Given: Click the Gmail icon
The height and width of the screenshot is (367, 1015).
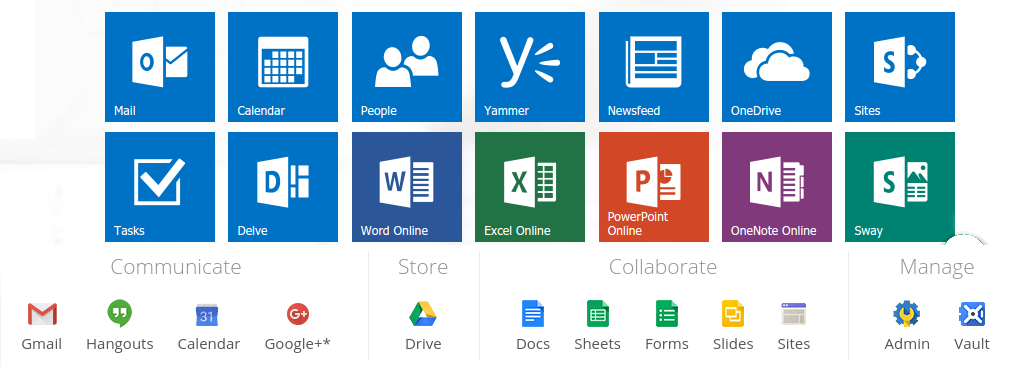Looking at the screenshot, I should pyautogui.click(x=42, y=315).
